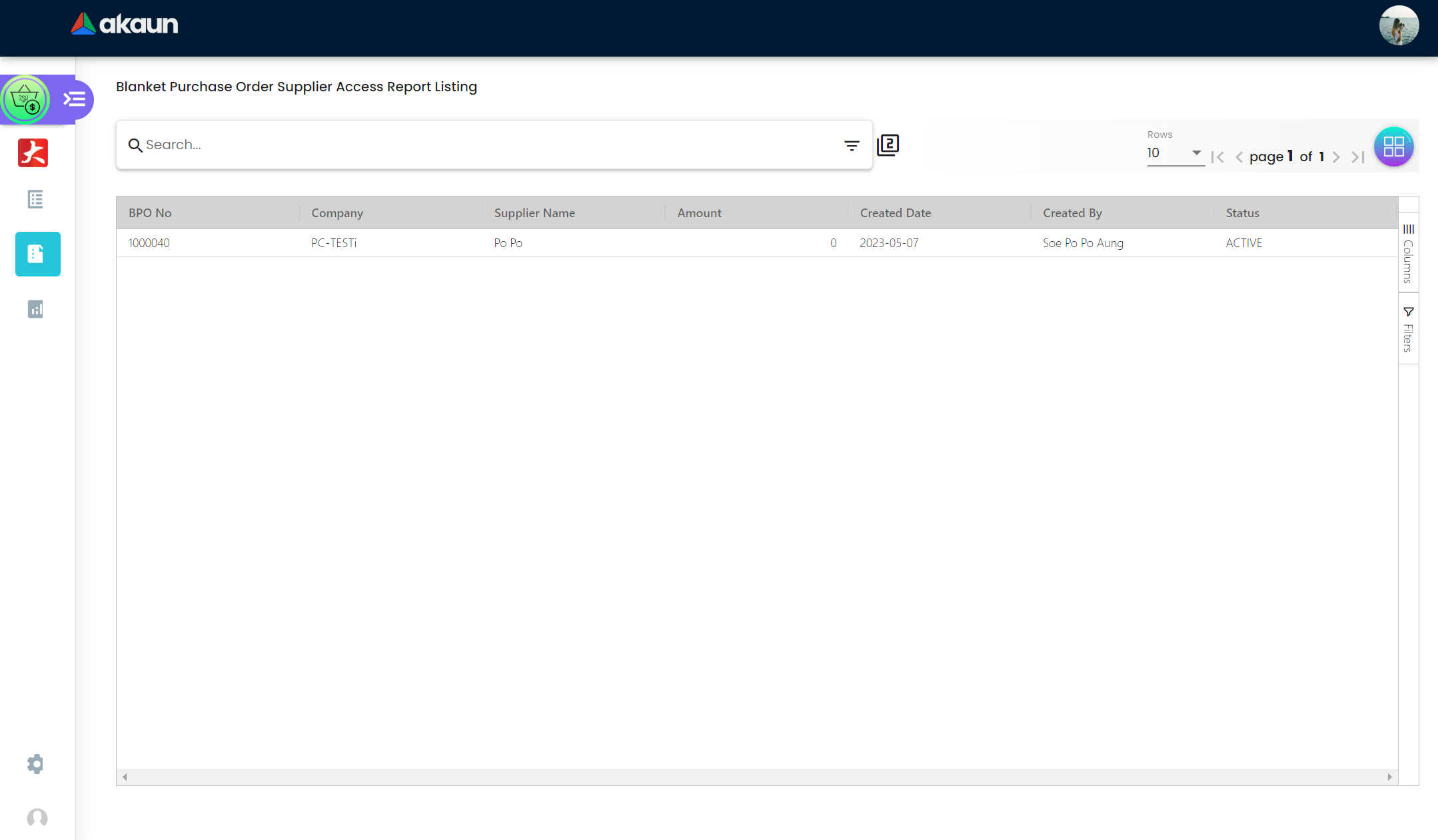Open the list document sidebar icon
Viewport: 1438px width, 840px height.
tap(35, 199)
